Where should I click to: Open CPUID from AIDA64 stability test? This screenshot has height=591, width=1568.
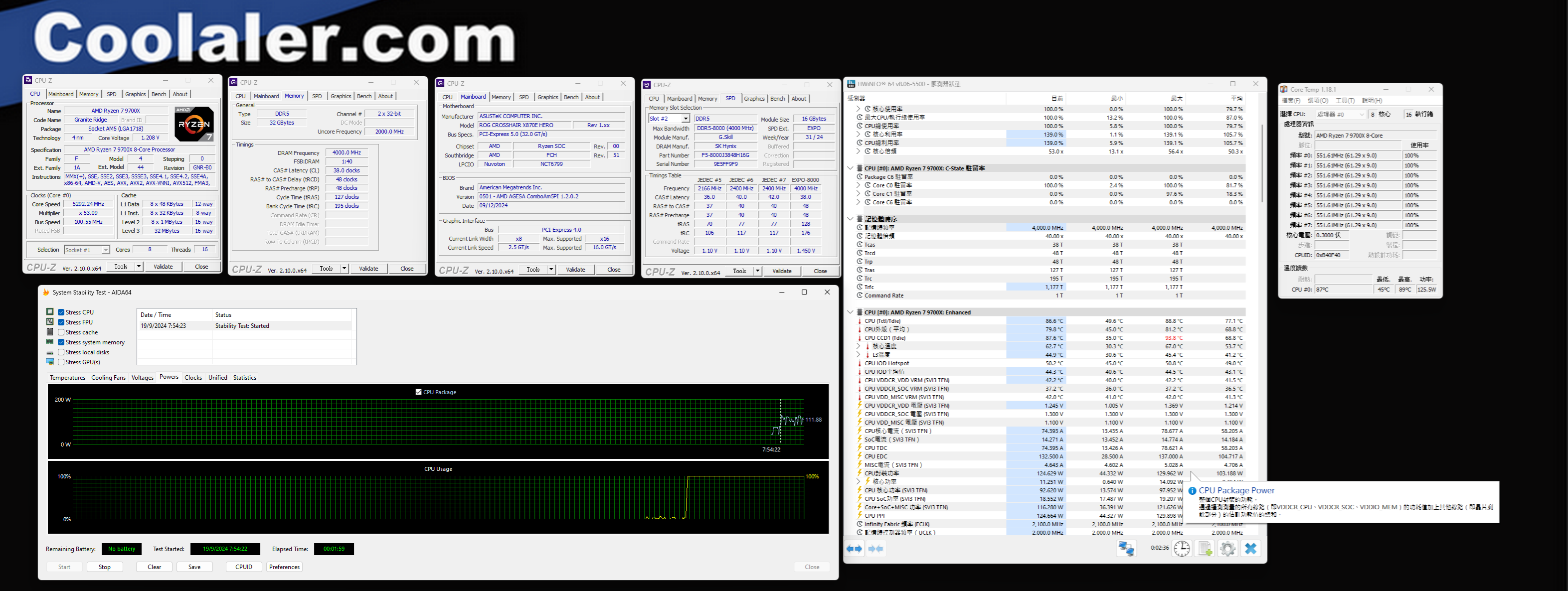[x=244, y=567]
